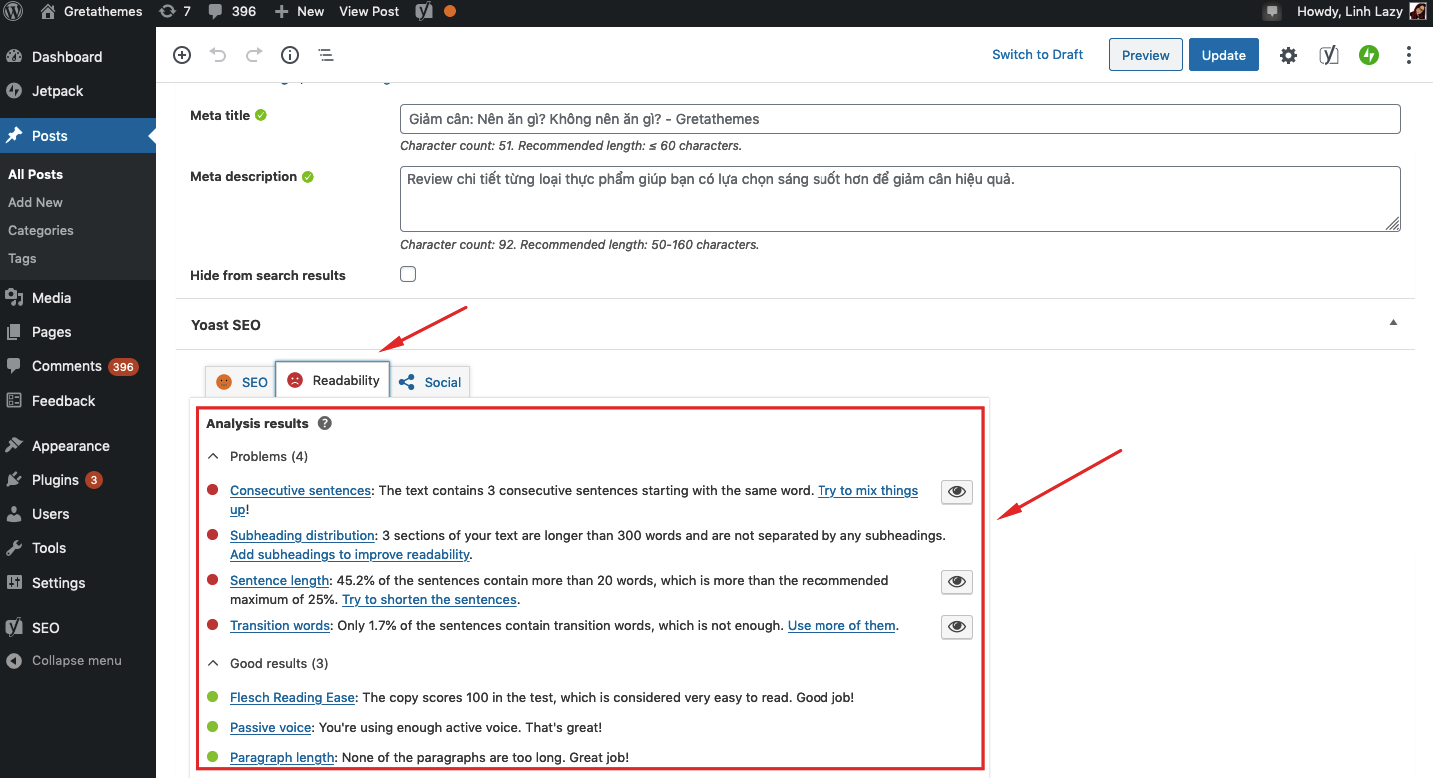Toggle eye highlight for Sentence length
Screen dimensions: 1433x778
tap(957, 582)
